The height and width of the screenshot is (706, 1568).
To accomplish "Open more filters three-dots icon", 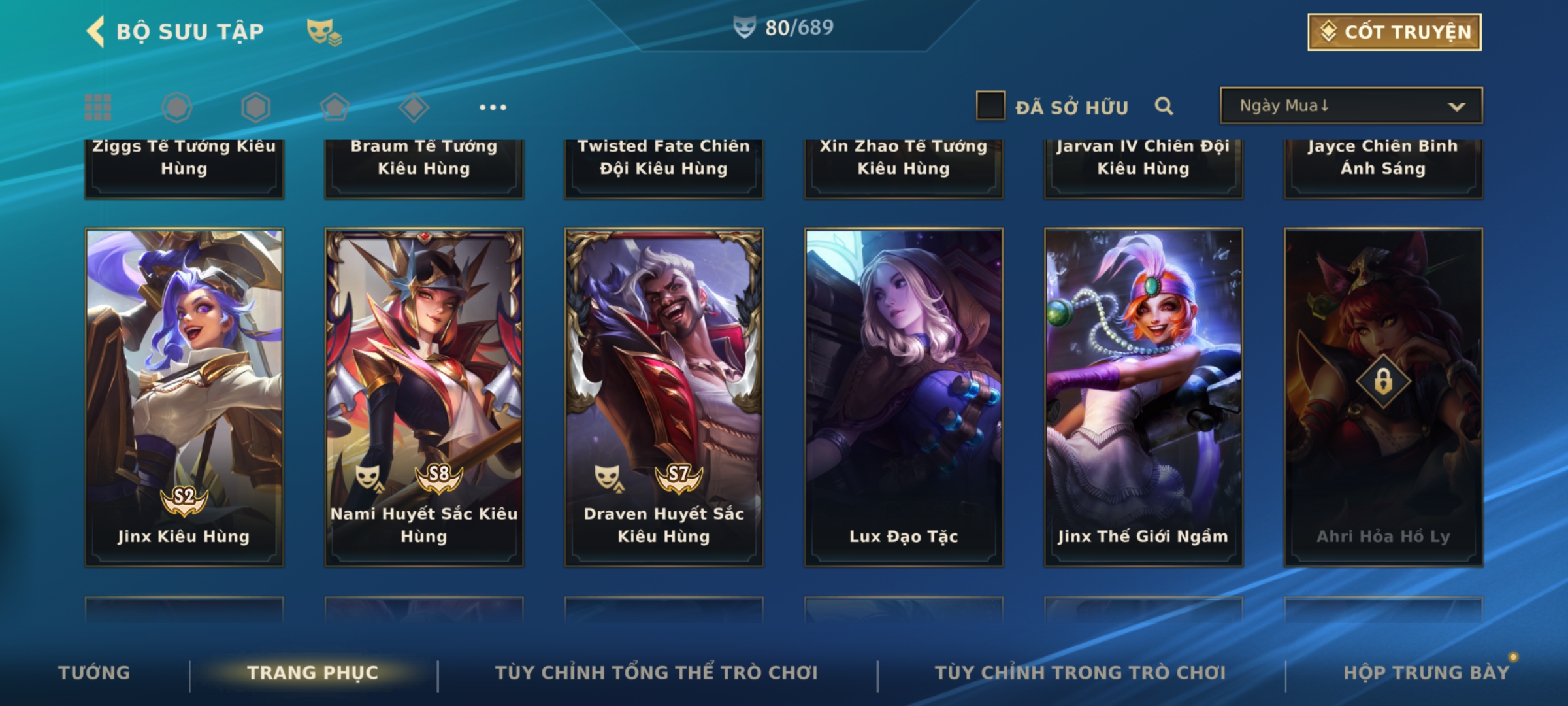I will click(x=493, y=107).
